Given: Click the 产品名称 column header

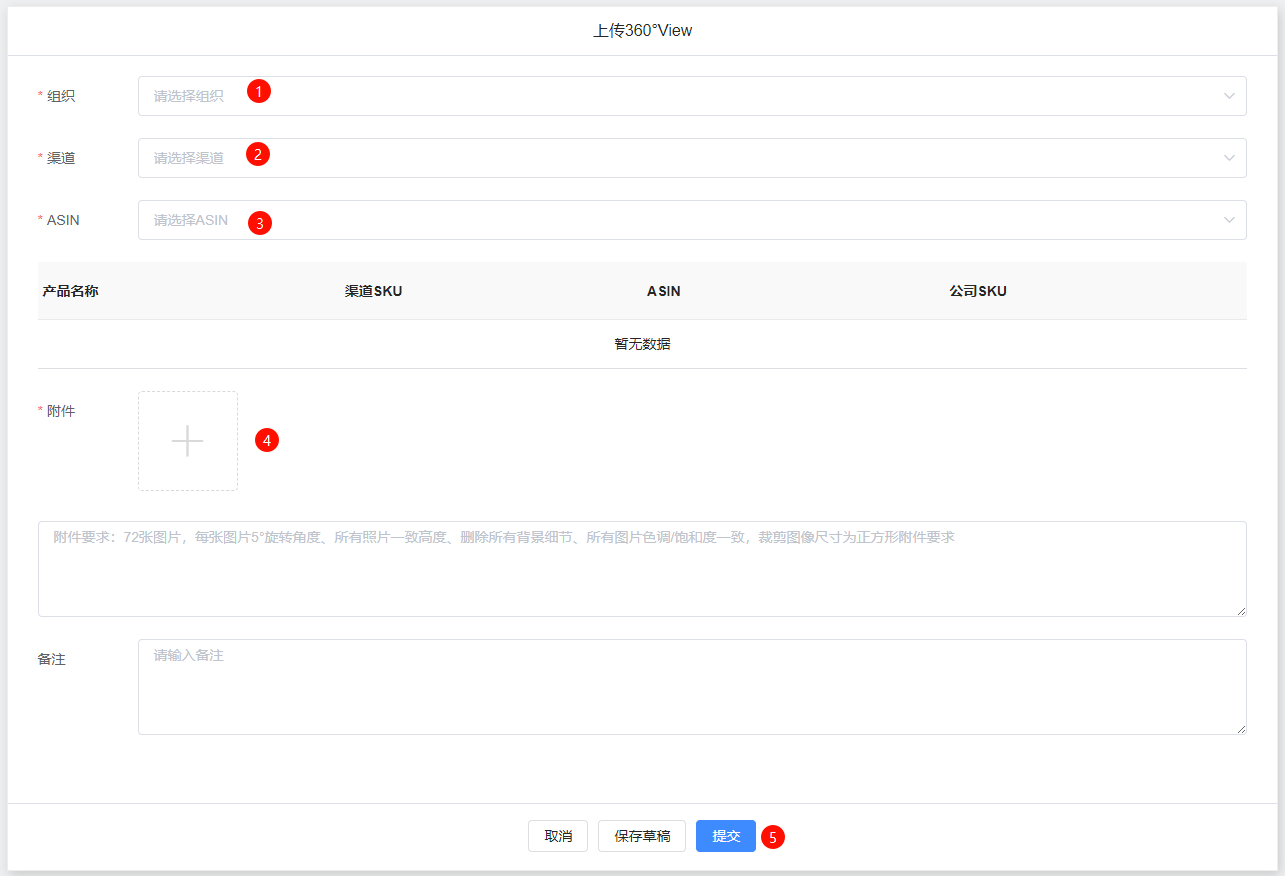Looking at the screenshot, I should click(x=71, y=291).
